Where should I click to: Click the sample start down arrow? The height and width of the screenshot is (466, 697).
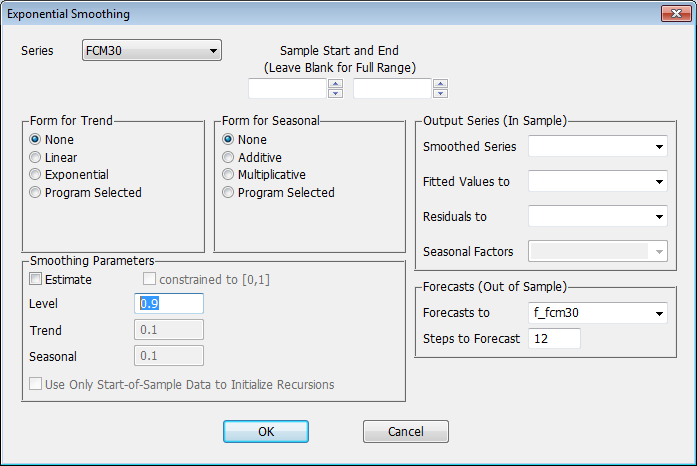pos(335,94)
